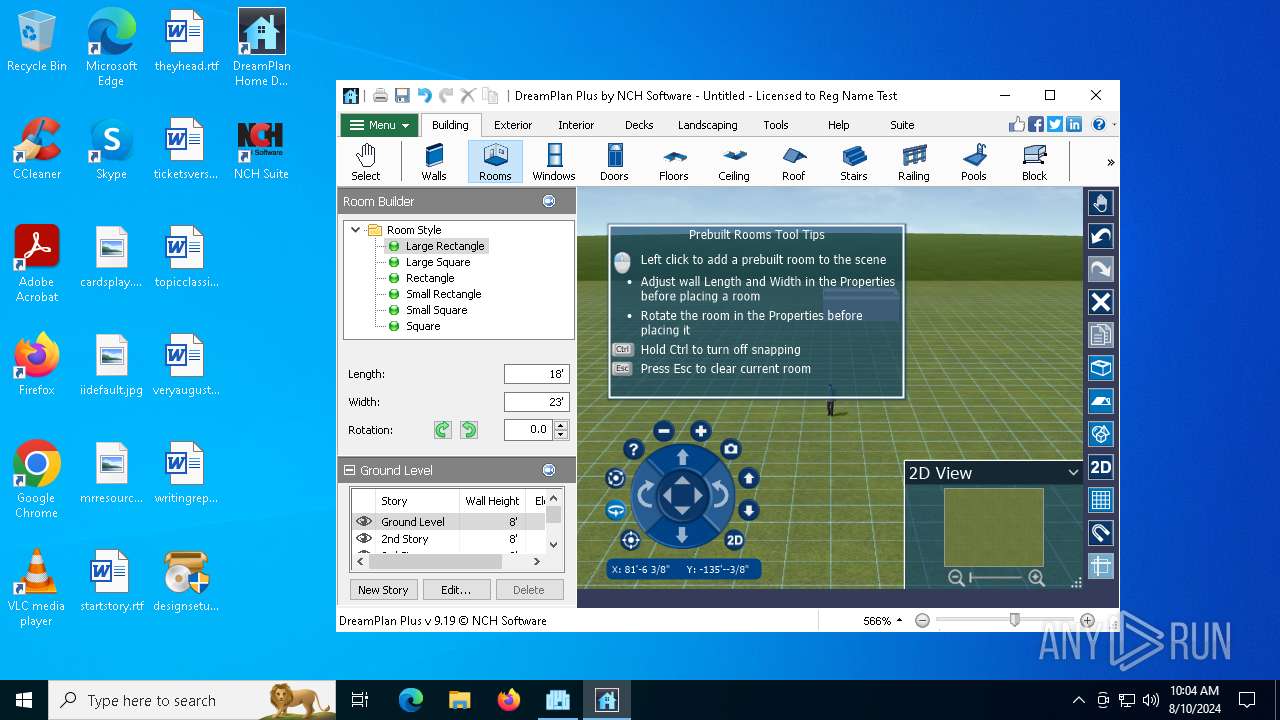
Task: Collapse the 2D View panel chevron
Action: click(x=1073, y=473)
